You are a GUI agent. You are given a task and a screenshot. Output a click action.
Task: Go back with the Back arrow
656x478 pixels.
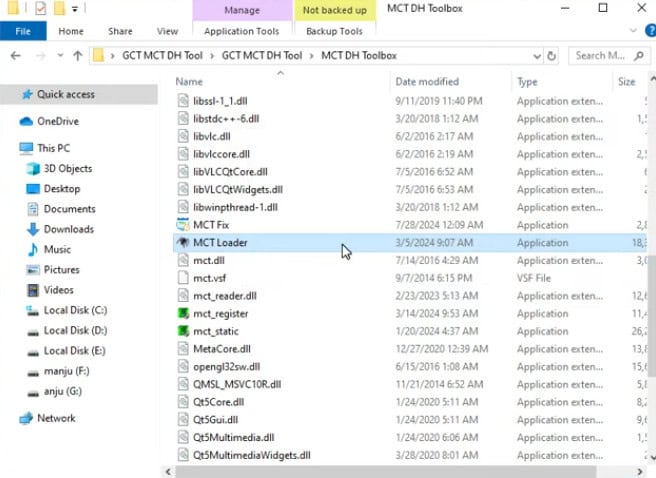[15, 56]
